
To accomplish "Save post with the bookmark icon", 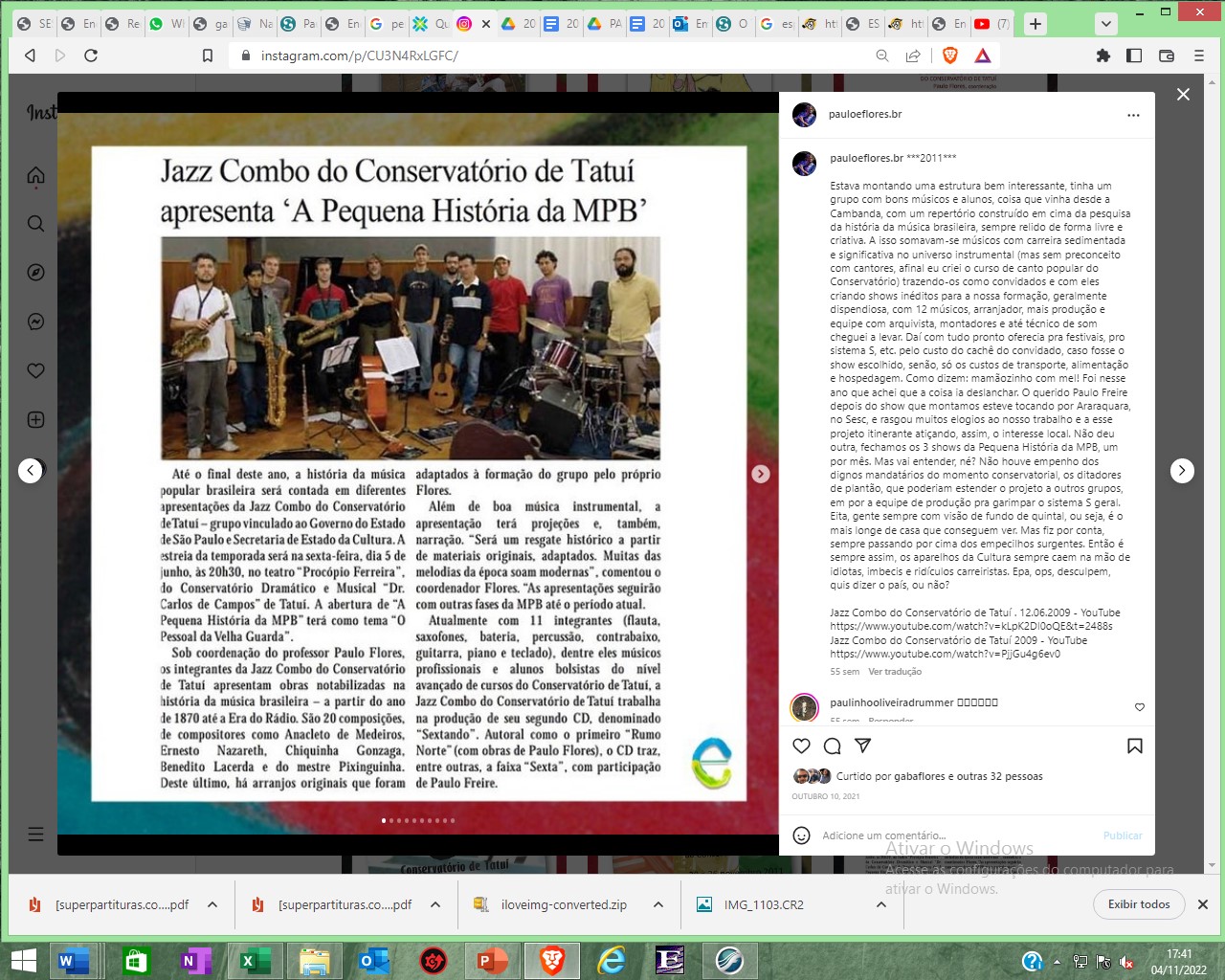I will 1134,746.
